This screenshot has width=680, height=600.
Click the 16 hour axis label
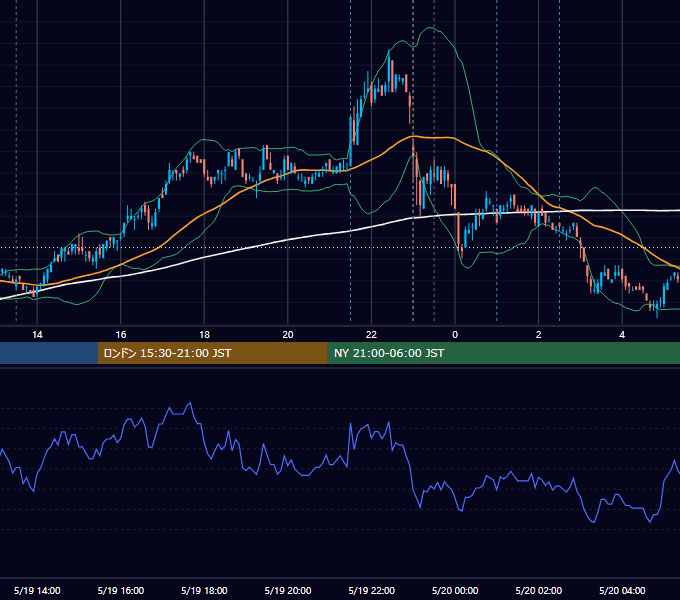(121, 335)
